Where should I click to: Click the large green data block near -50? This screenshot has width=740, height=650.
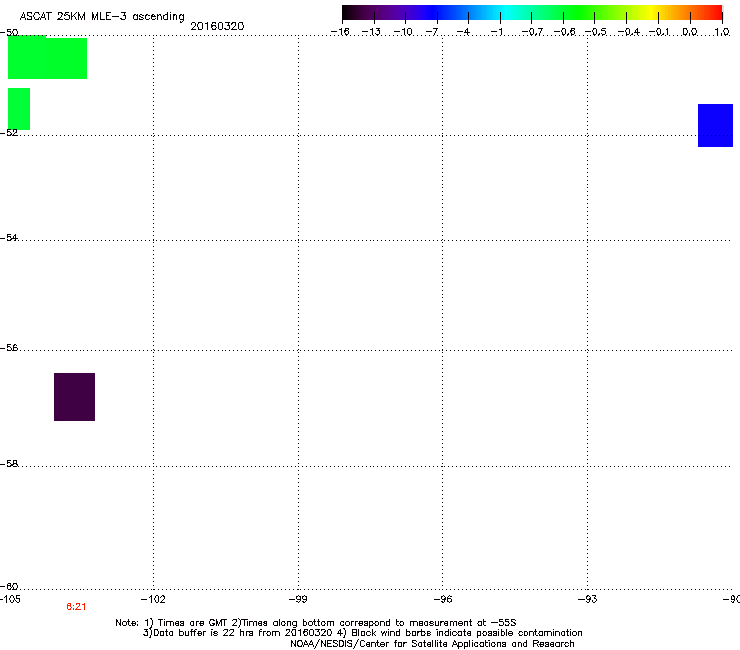pos(47,57)
